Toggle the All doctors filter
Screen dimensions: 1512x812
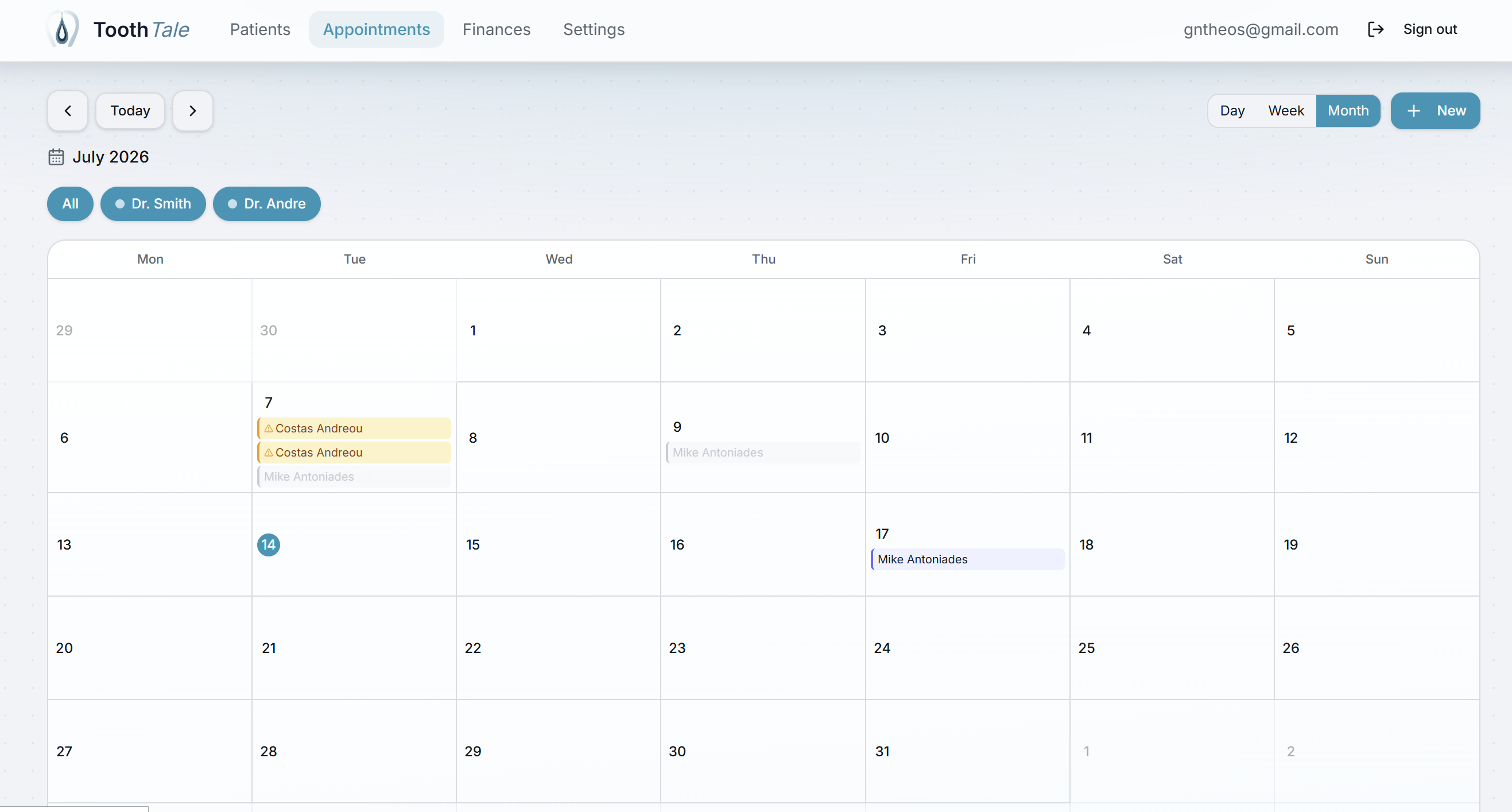point(71,204)
